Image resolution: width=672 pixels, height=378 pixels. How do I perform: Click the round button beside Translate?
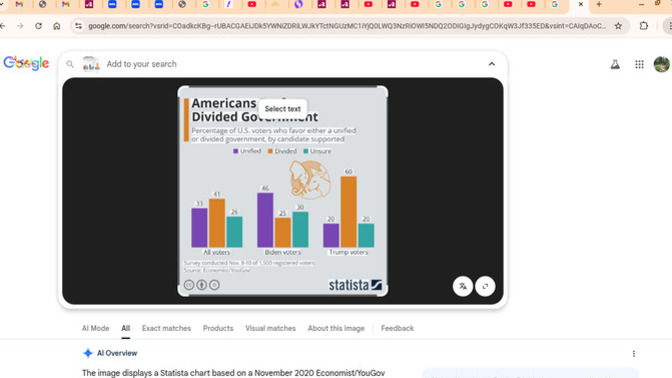click(485, 286)
